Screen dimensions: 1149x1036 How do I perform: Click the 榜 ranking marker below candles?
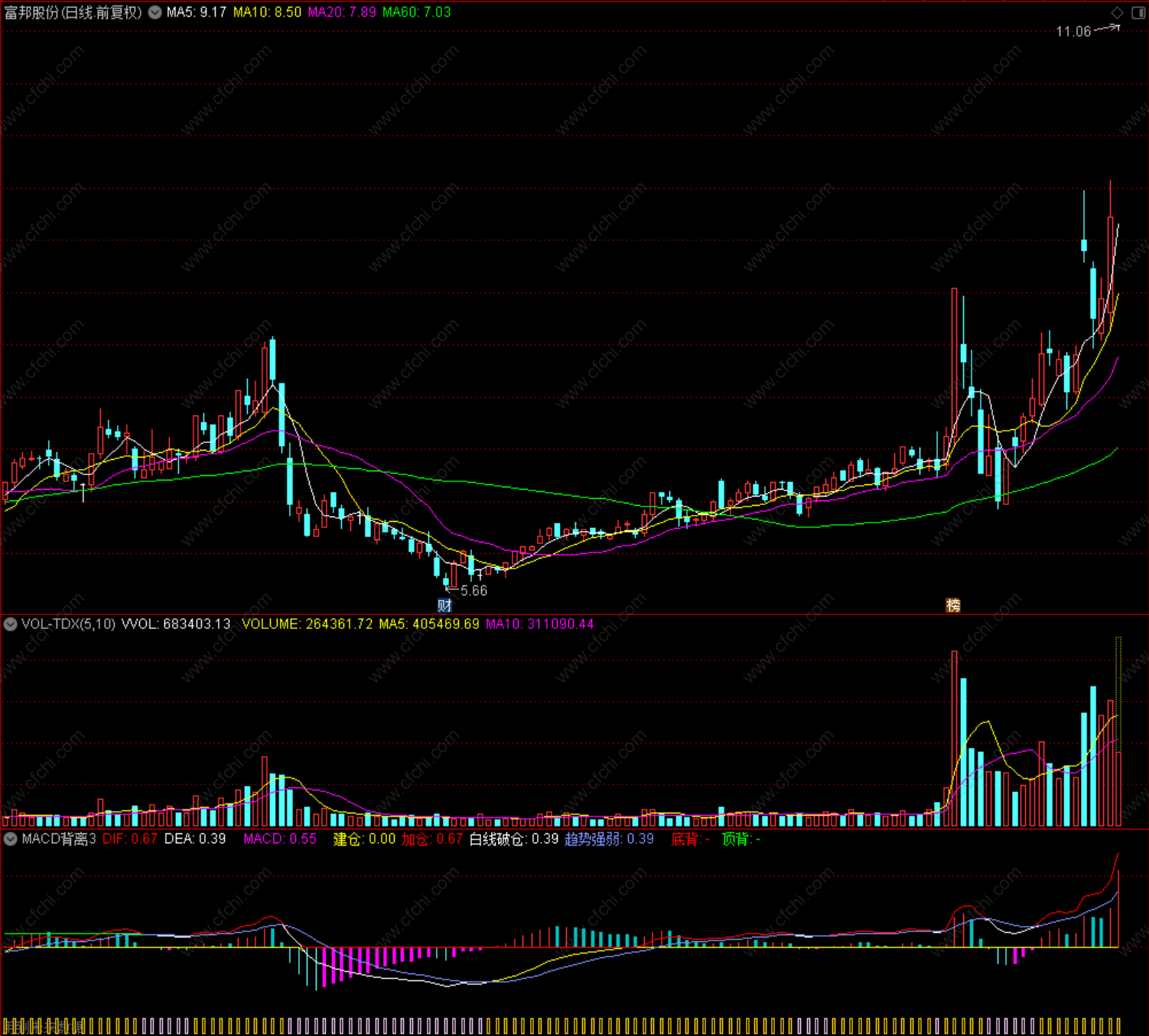click(953, 605)
